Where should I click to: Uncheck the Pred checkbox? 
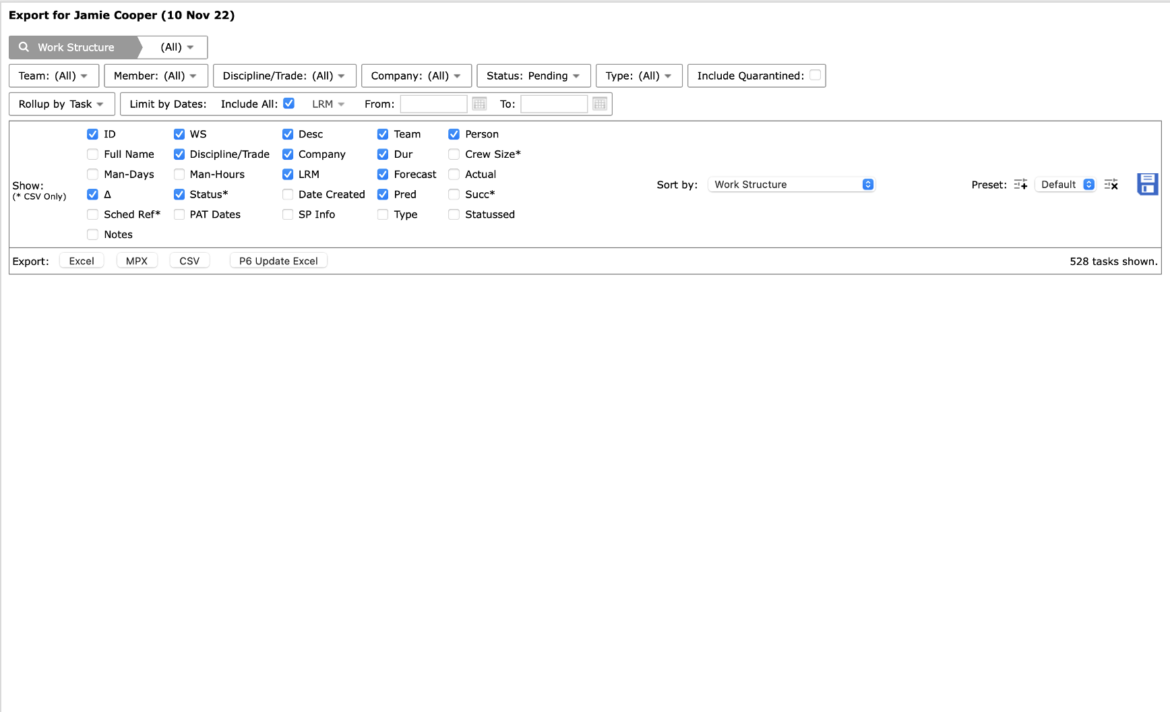click(383, 194)
